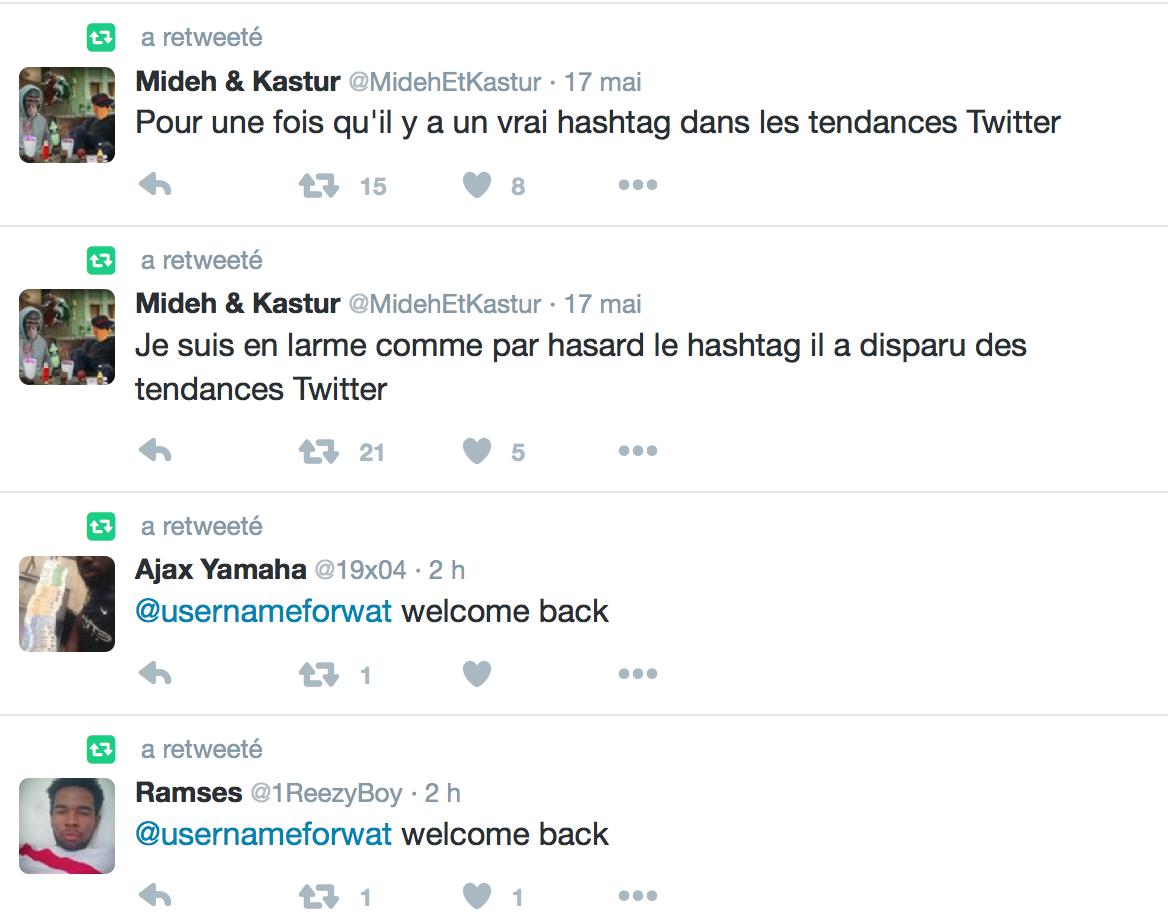This screenshot has width=1168, height=922.
Task: Reply to Ramses's welcome back tweet
Action: click(x=155, y=896)
